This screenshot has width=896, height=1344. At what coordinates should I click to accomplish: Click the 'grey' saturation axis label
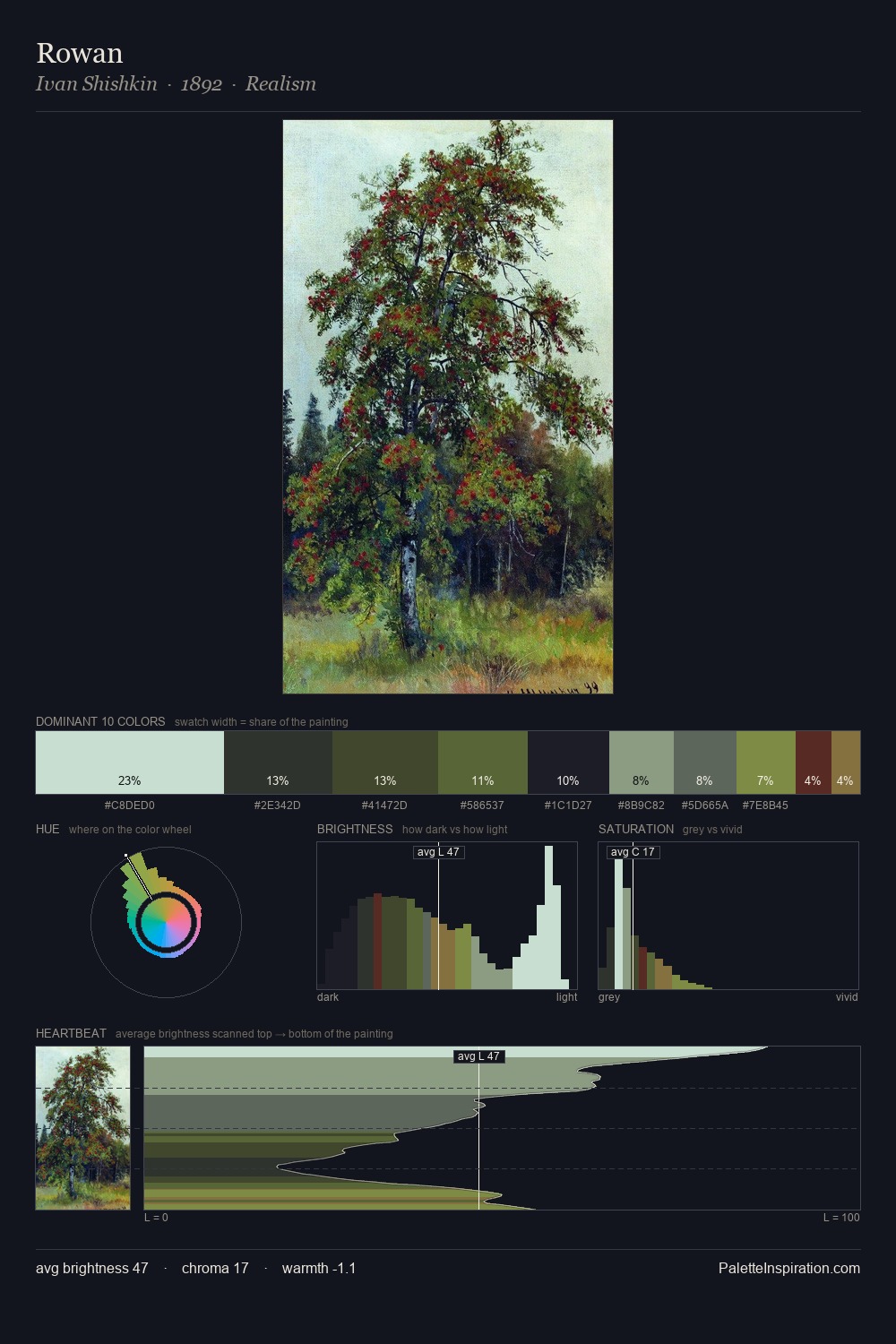[x=609, y=997]
